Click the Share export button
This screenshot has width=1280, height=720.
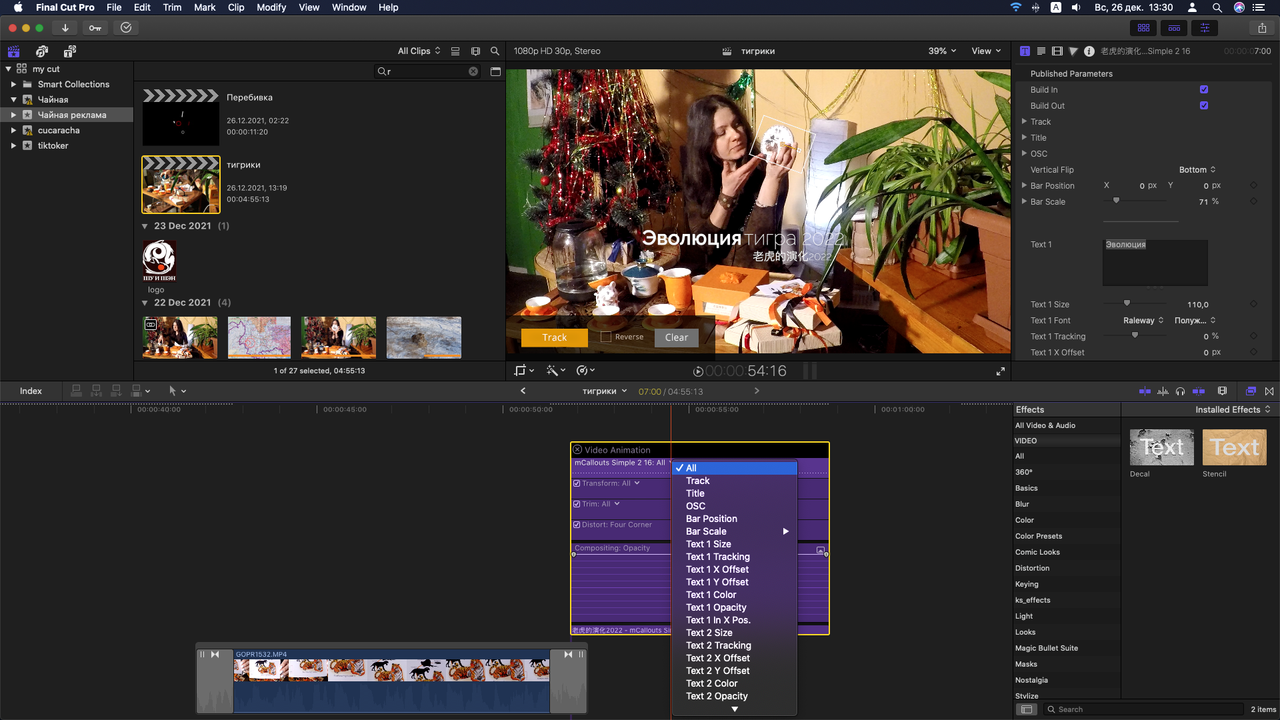point(1262,28)
